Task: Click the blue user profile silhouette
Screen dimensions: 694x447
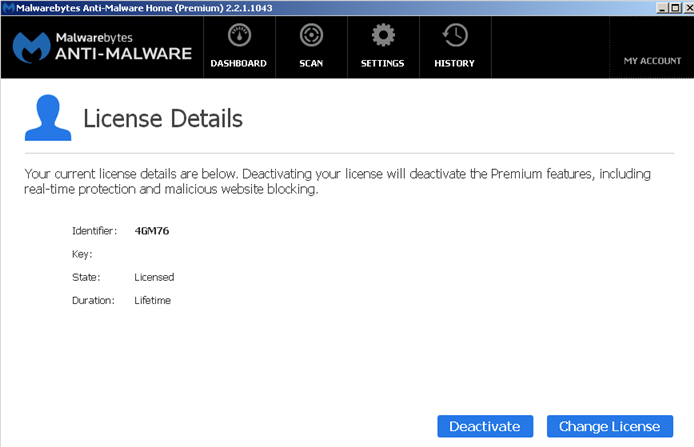Action: point(47,119)
